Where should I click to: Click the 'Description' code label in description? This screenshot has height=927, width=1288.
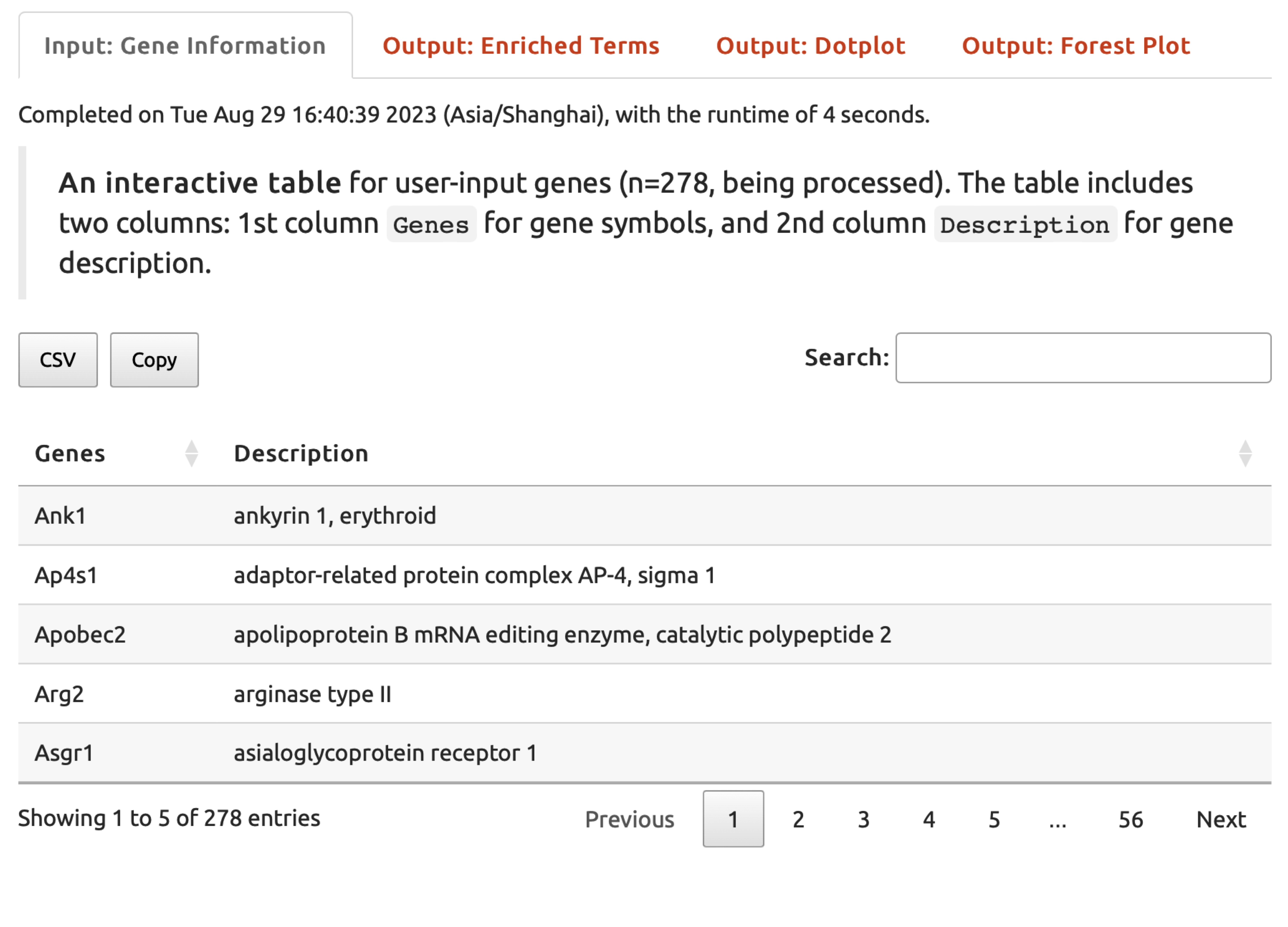pyautogui.click(x=1026, y=224)
